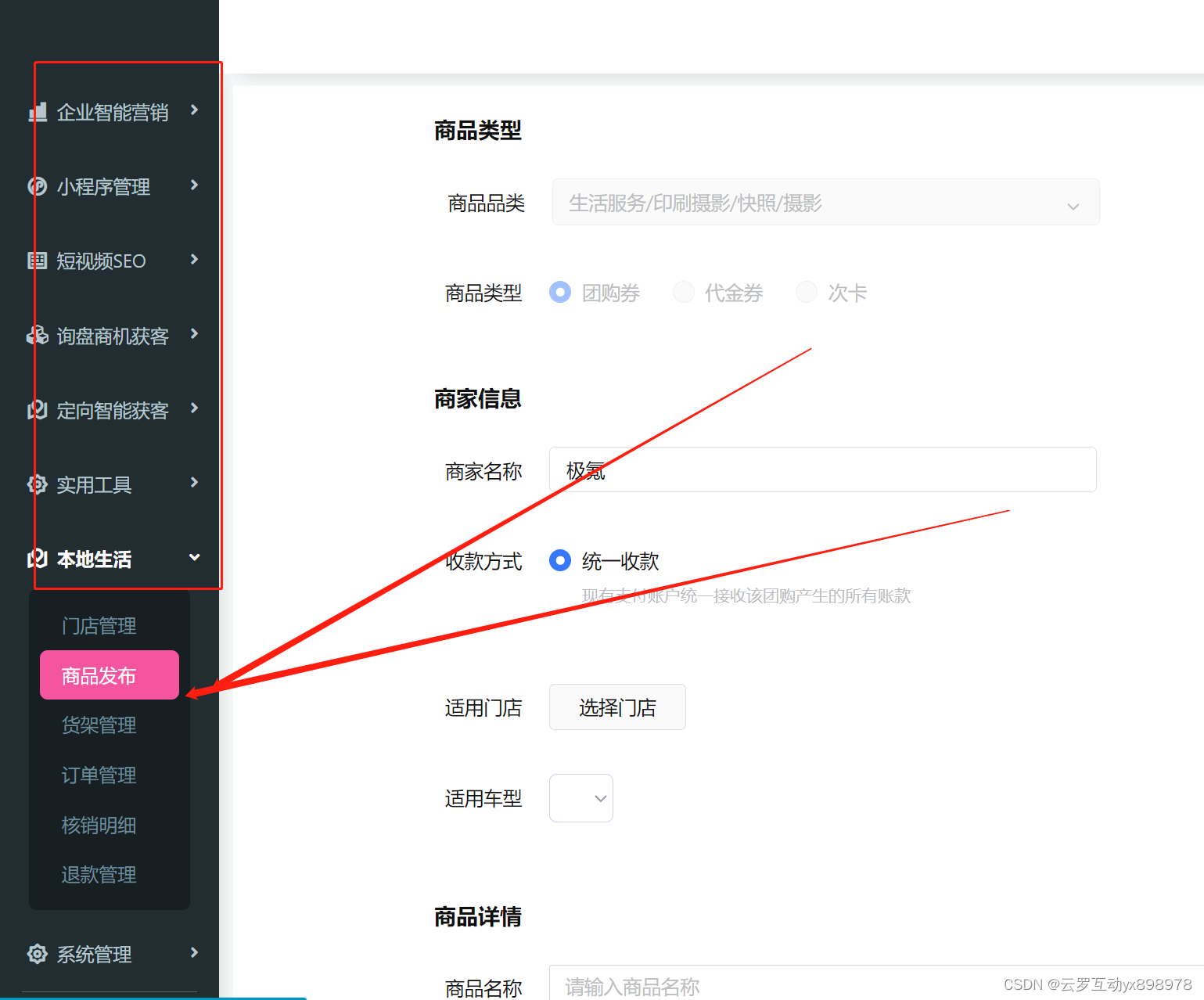
Task: Click the 商家信息 section heading
Action: click(478, 399)
